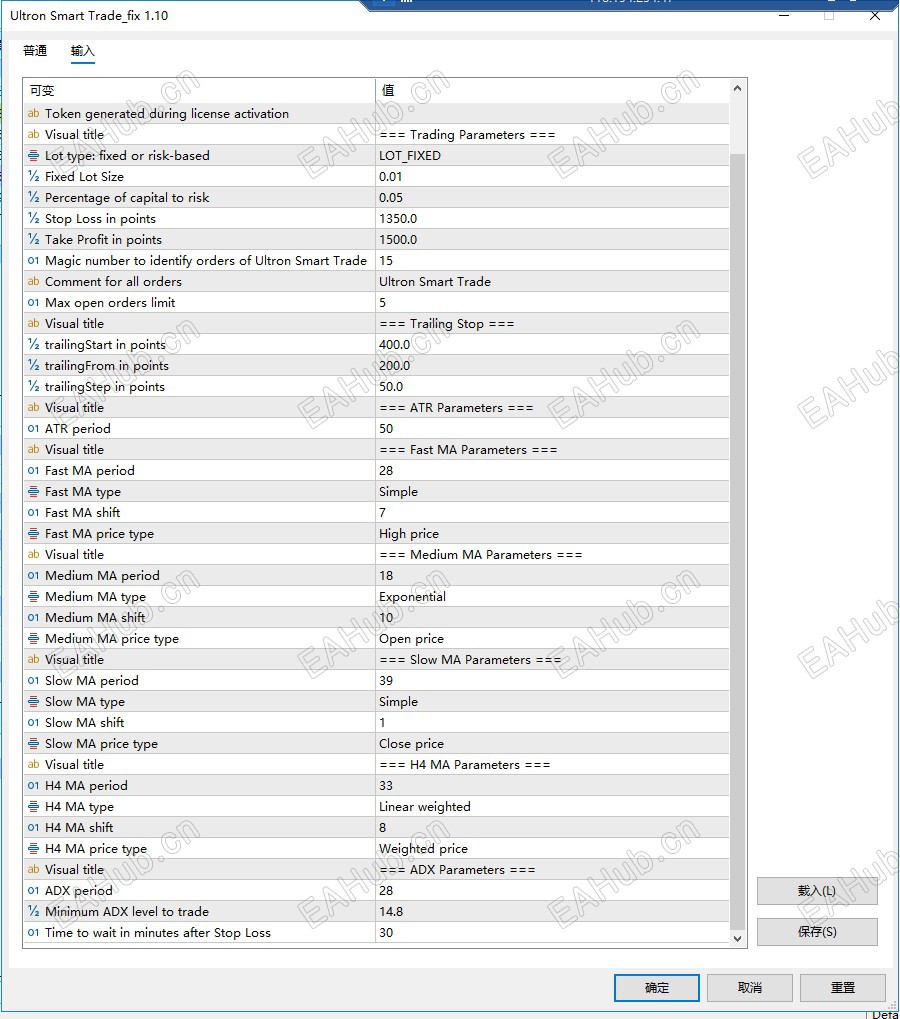900x1019 pixels.
Task: Click the 值 column header
Action: click(552, 90)
